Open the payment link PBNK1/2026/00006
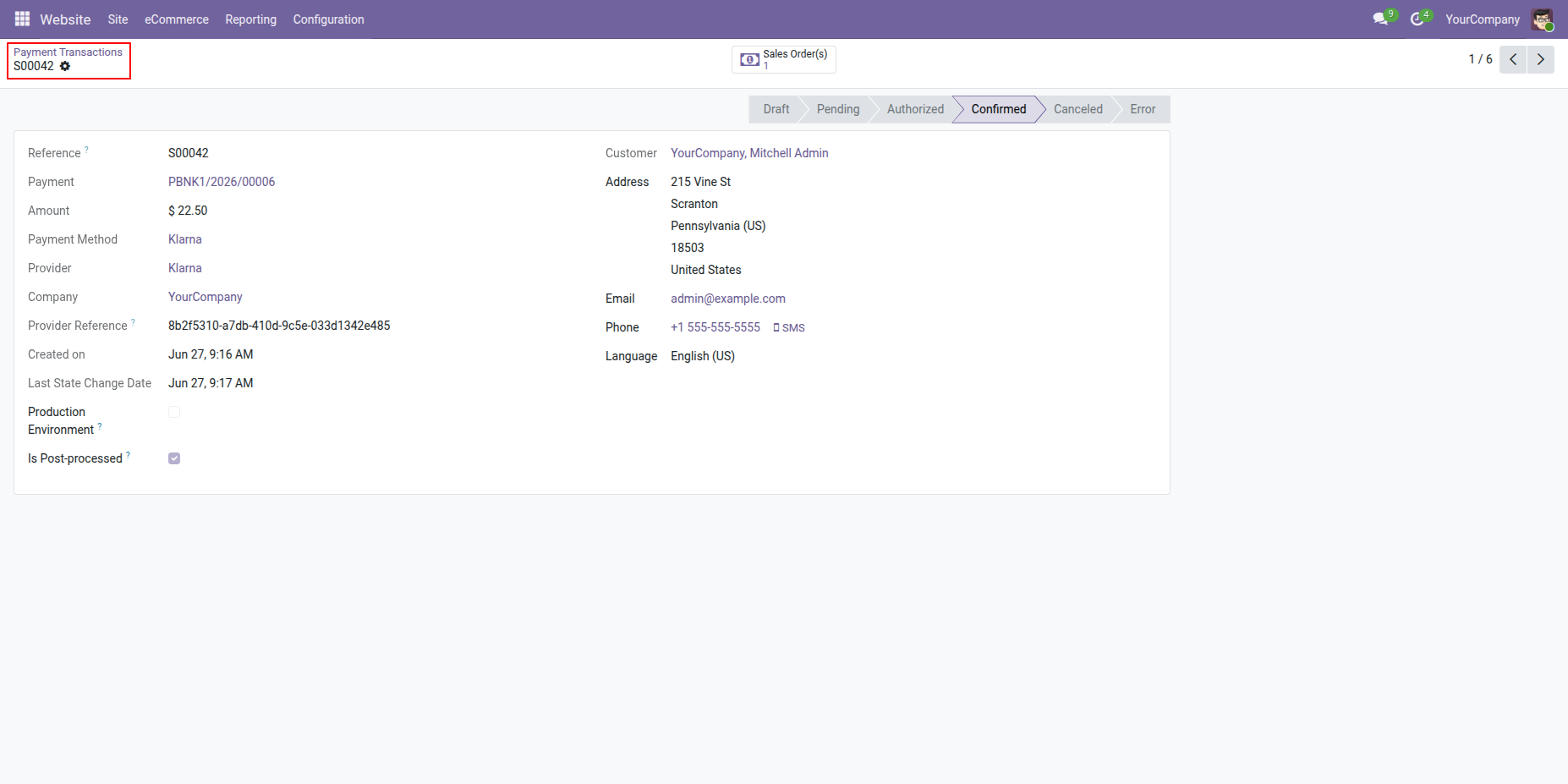The width and height of the screenshot is (1568, 784). pos(222,182)
